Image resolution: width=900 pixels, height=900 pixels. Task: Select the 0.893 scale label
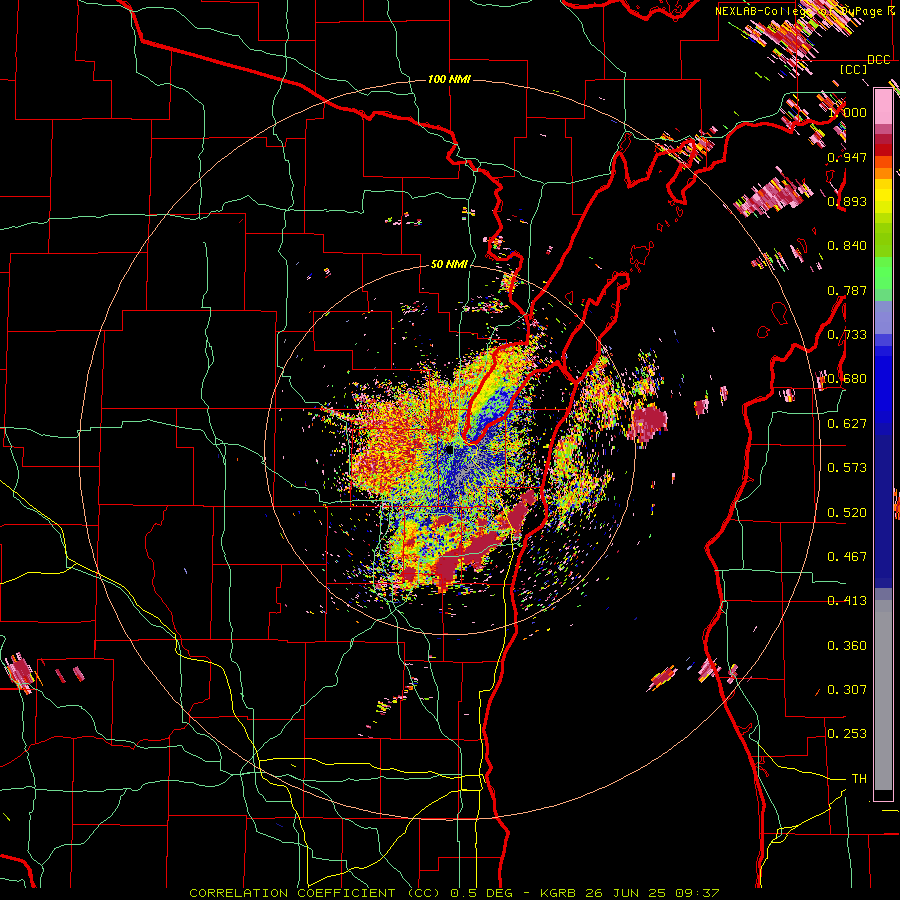(x=847, y=201)
